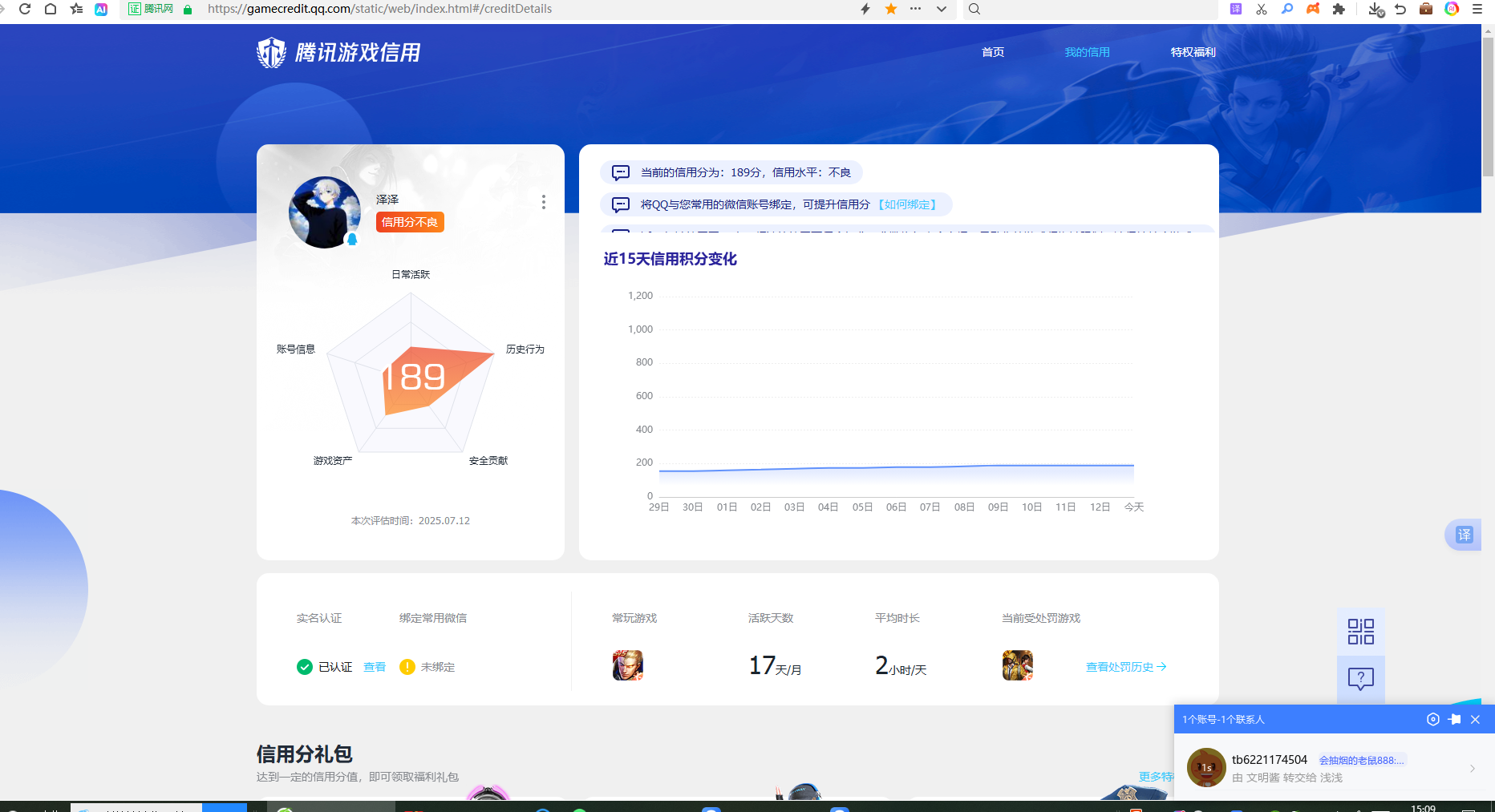
Task: Pin the chat popup window
Action: [1455, 719]
